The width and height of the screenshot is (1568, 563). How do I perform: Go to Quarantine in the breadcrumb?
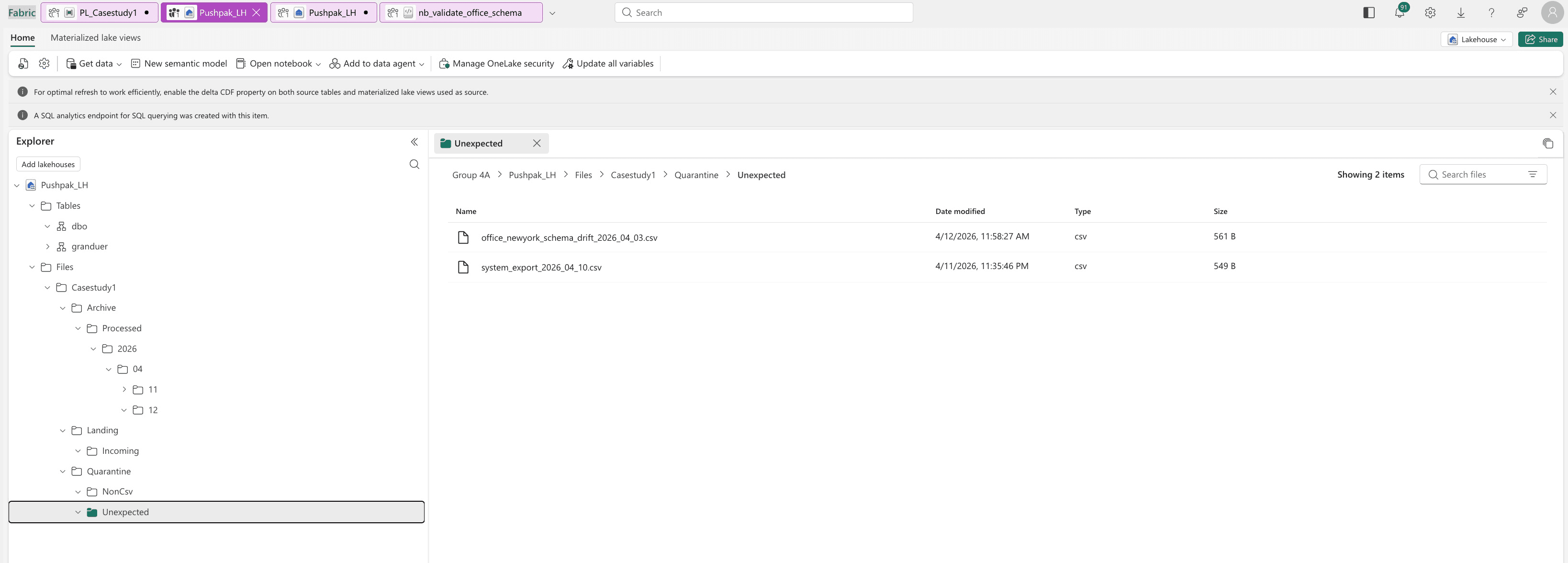pyautogui.click(x=696, y=175)
